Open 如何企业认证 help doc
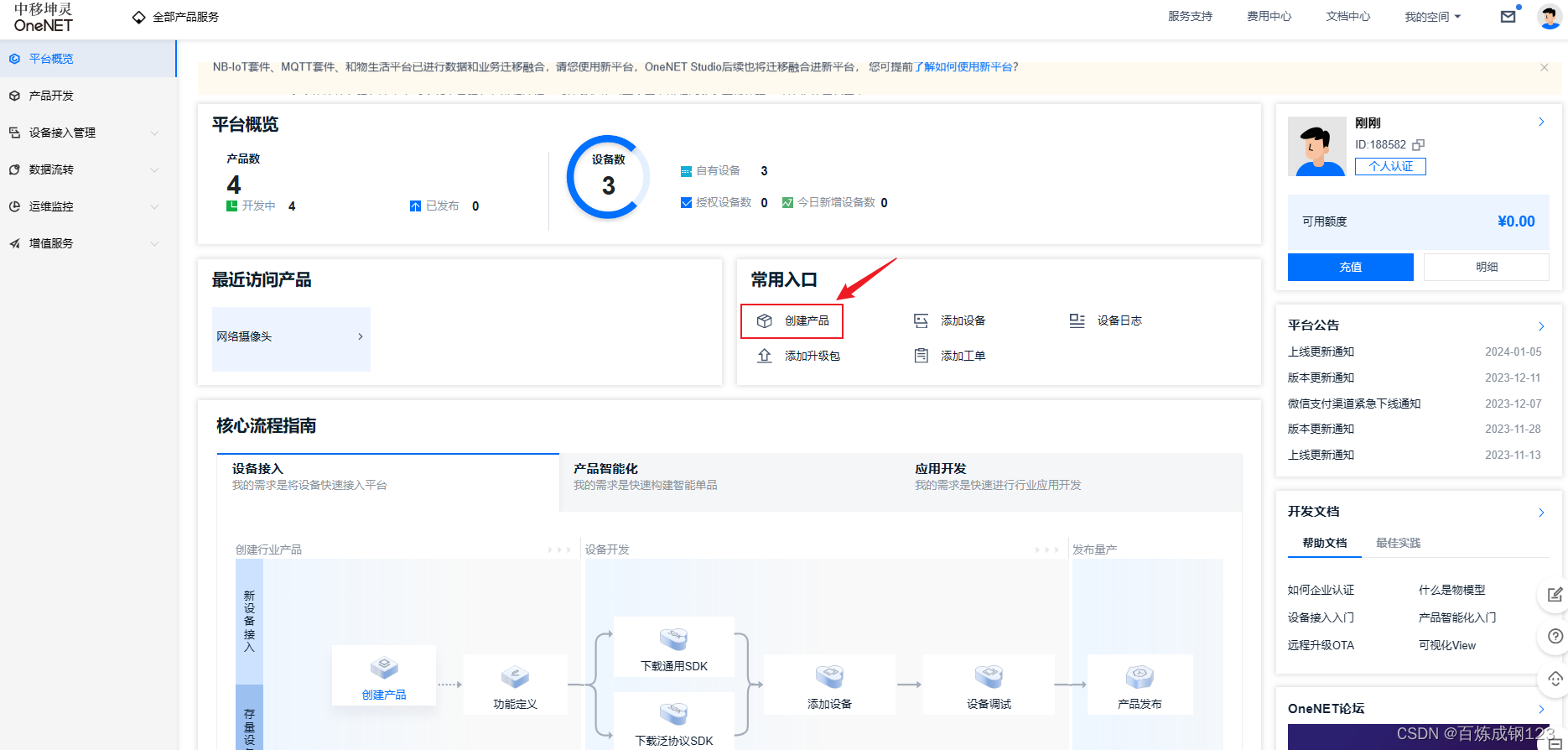The image size is (1568, 750). pos(1321,590)
